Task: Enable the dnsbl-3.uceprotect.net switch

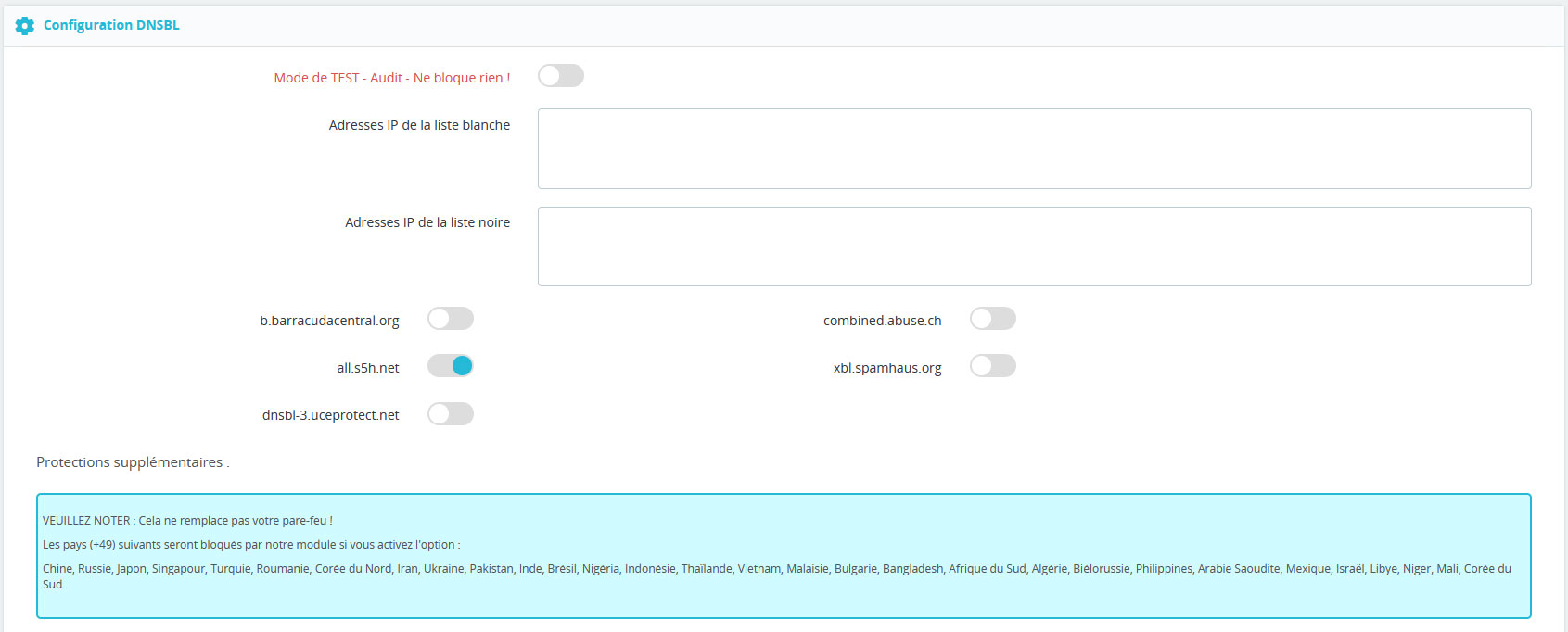Action: pos(450,414)
